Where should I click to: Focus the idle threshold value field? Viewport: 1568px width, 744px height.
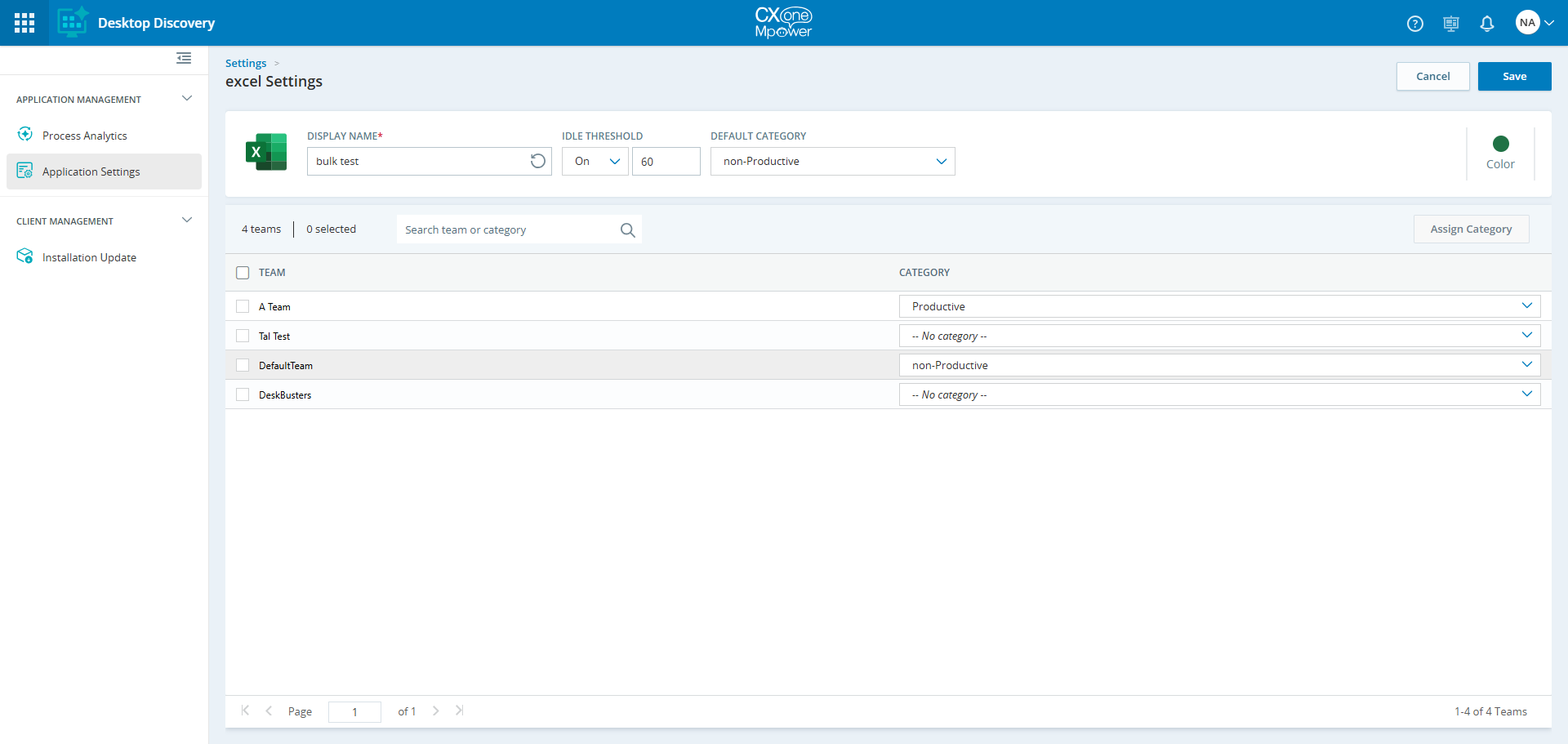(x=666, y=161)
